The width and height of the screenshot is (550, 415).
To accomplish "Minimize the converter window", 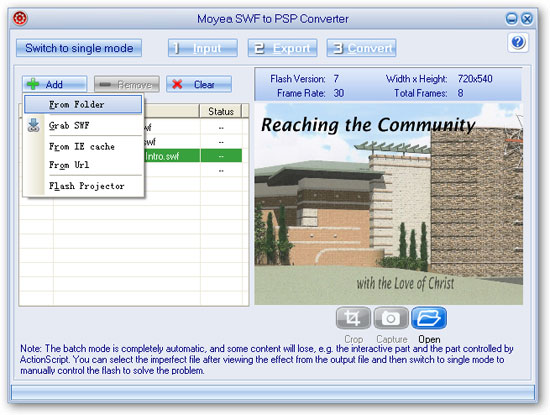I will [x=511, y=19].
